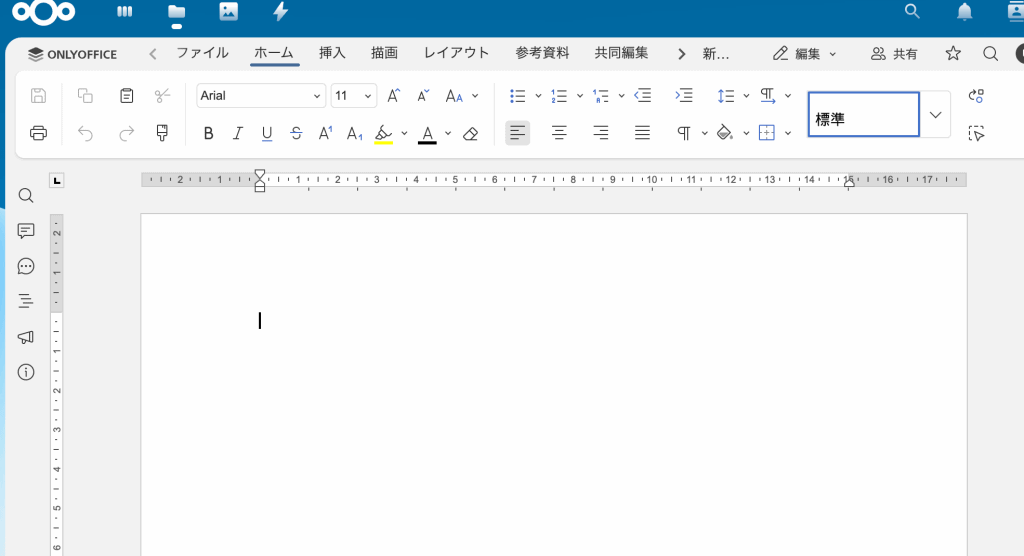
Task: Click the yellow highlight color button
Action: click(x=384, y=133)
